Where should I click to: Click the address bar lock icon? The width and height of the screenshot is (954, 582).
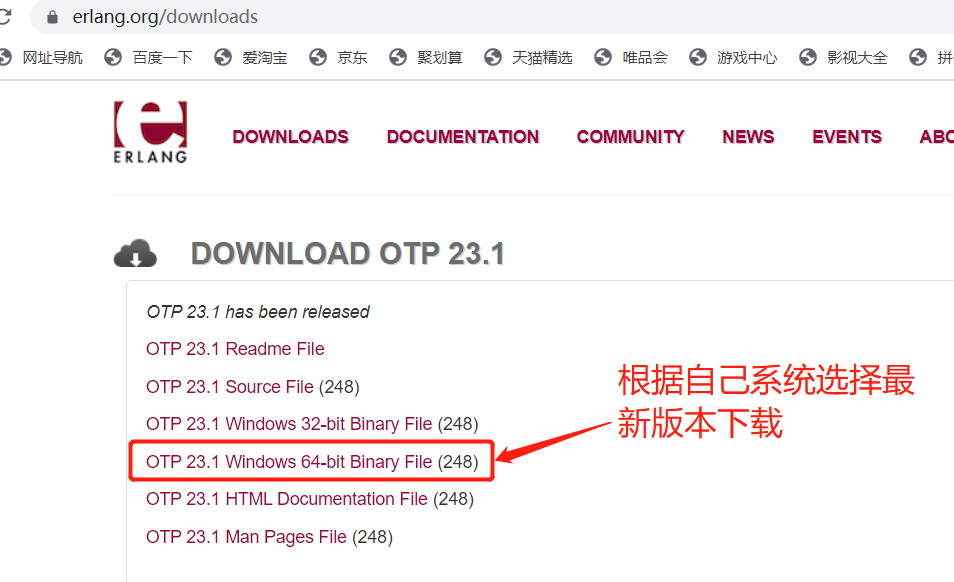52,17
